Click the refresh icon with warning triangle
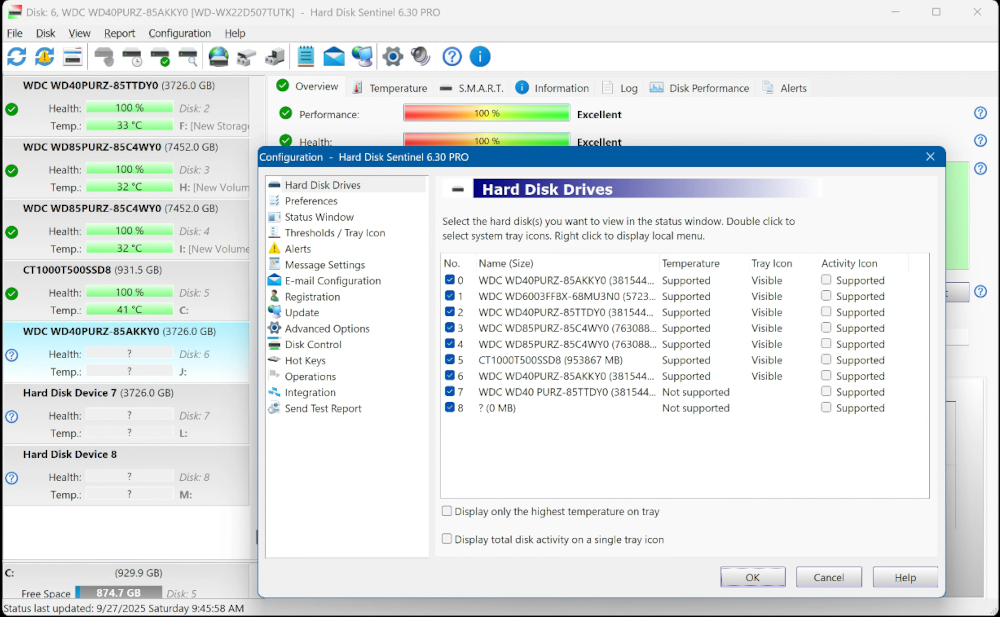1000x617 pixels. (x=45, y=57)
